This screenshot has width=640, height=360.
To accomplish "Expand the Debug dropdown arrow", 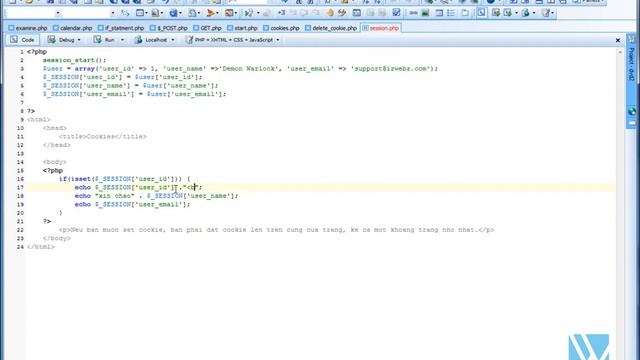I will coord(79,40).
